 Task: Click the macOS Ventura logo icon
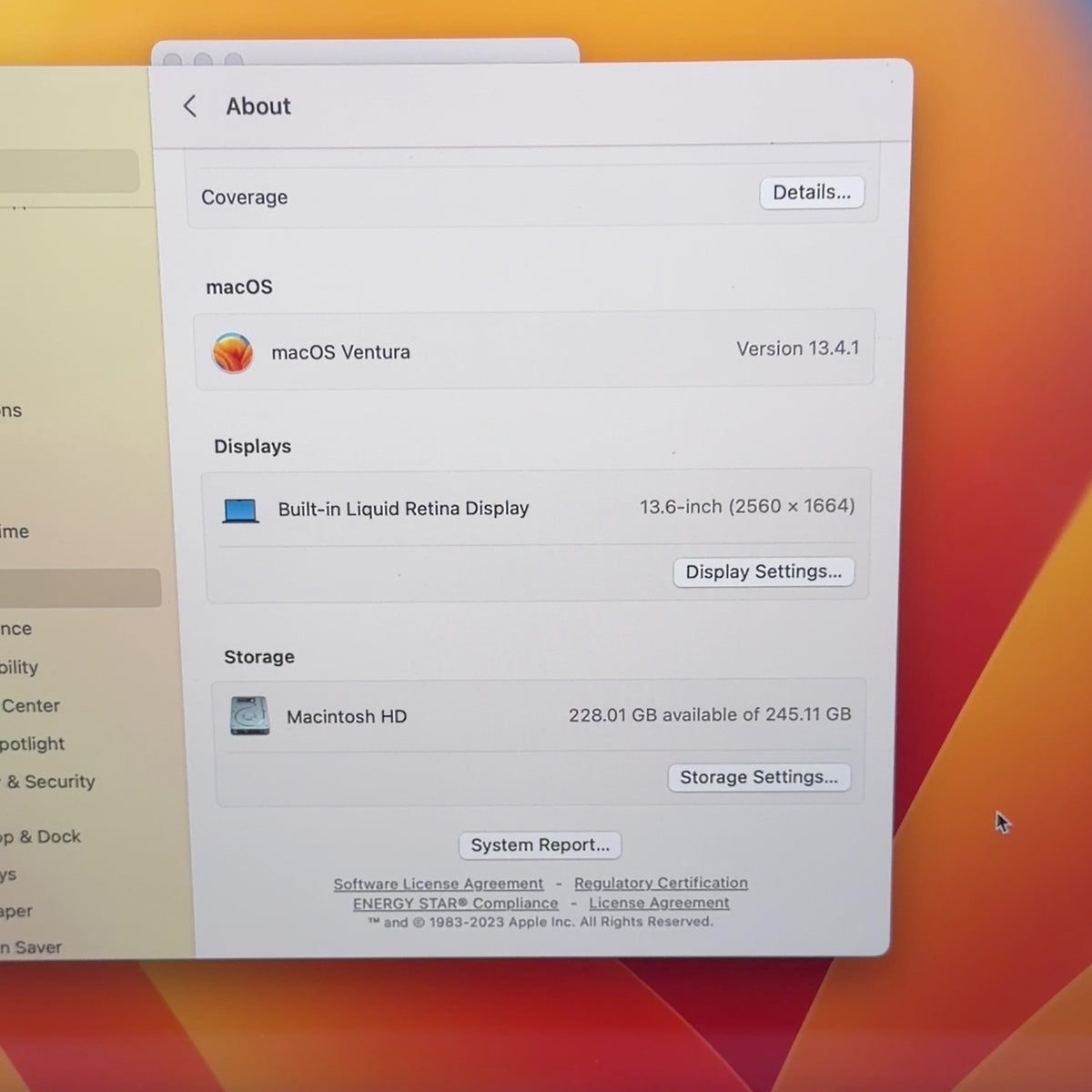[233, 352]
